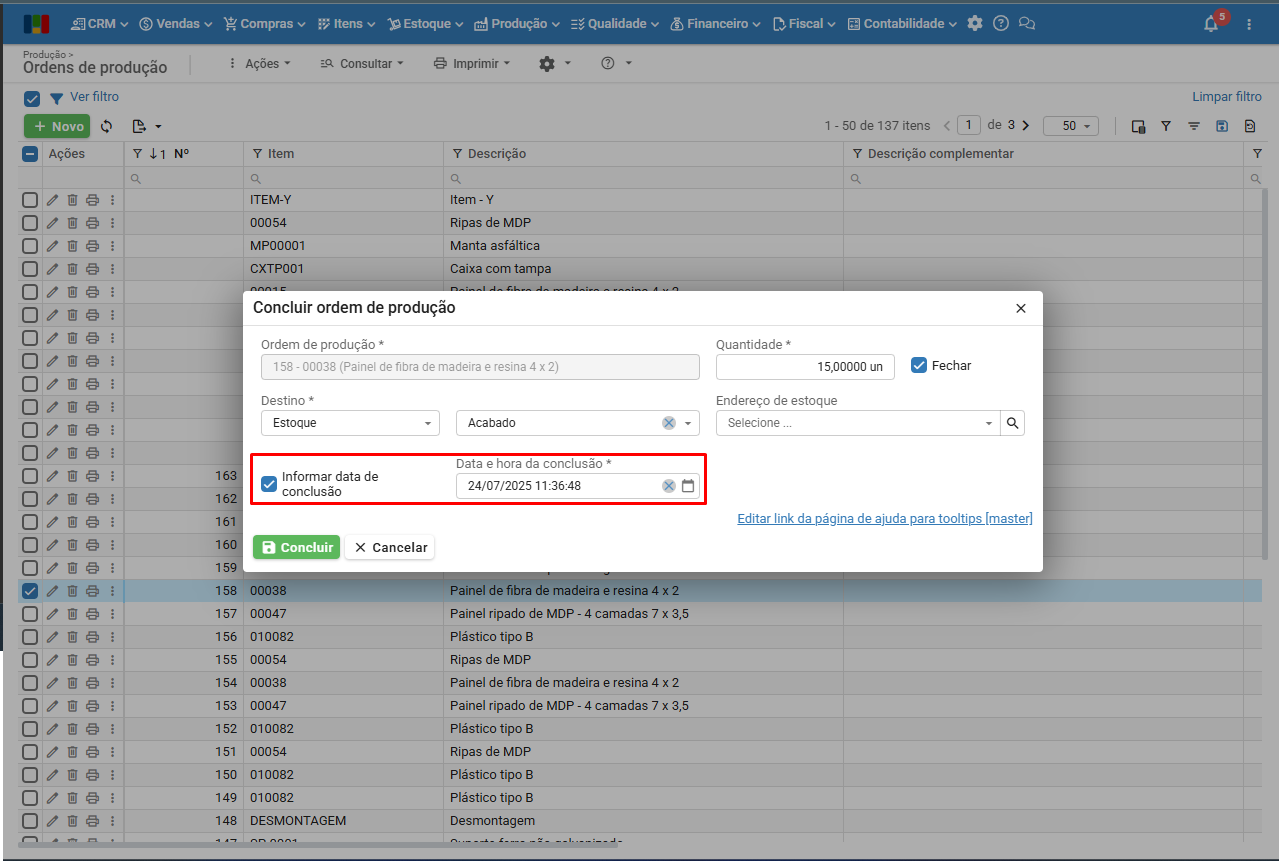The width and height of the screenshot is (1279, 861).
Task: Open the Destino Estoque dropdown
Action: point(350,423)
